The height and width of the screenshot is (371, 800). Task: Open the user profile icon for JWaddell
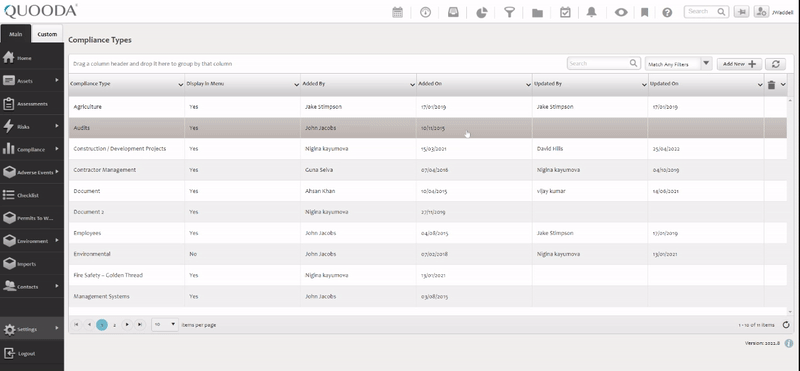click(761, 12)
